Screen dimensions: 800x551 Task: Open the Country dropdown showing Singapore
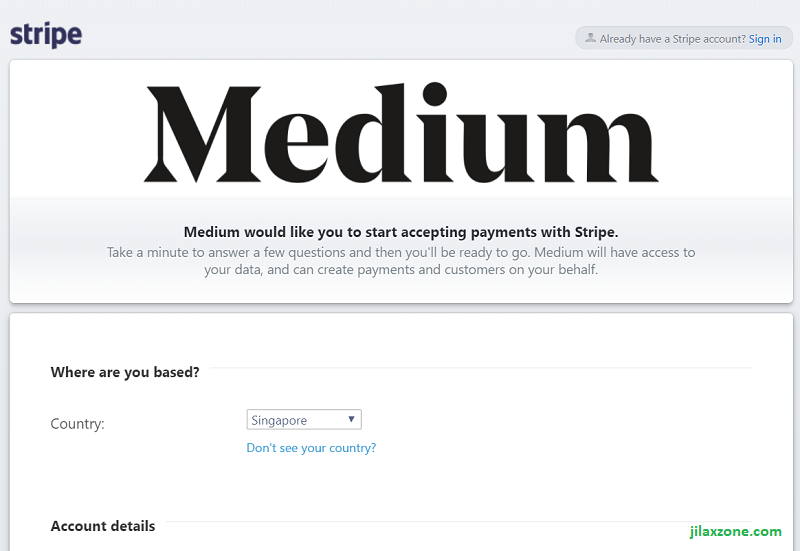(x=304, y=419)
